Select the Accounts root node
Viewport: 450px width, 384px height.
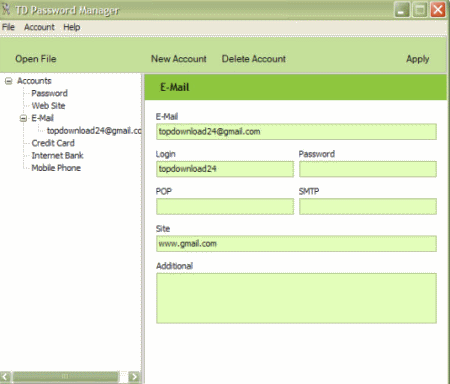coord(34,81)
